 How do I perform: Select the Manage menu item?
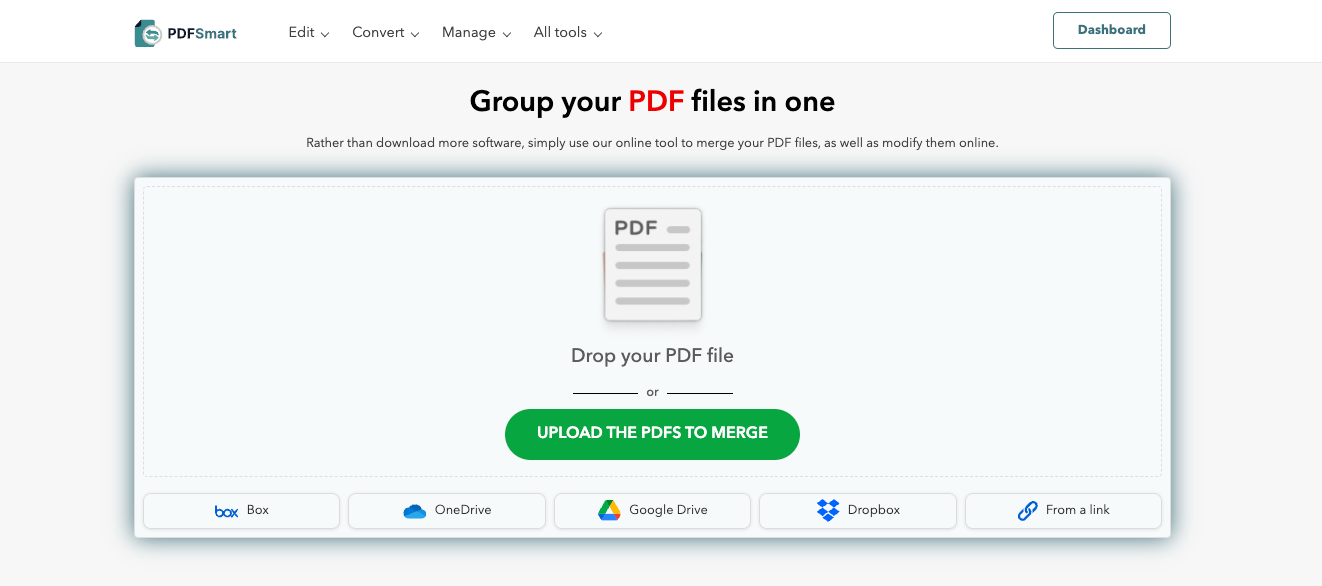click(x=468, y=32)
